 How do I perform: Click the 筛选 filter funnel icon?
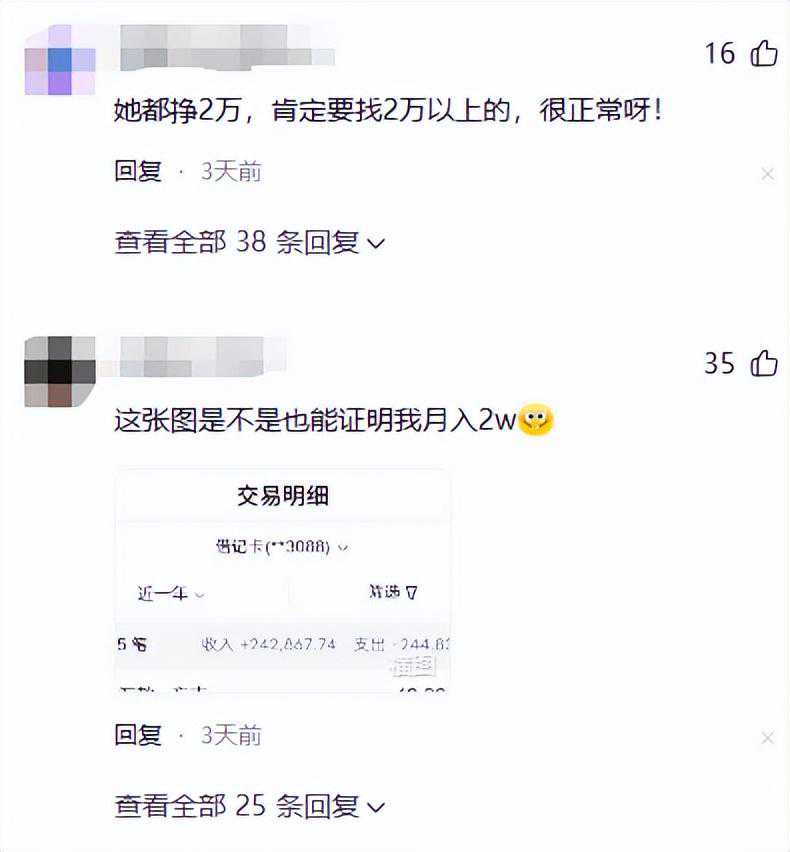[411, 592]
